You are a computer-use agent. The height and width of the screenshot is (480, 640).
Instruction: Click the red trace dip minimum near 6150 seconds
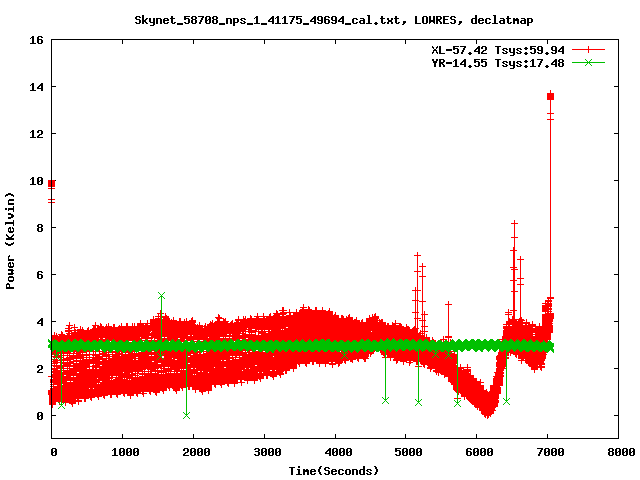487,414
